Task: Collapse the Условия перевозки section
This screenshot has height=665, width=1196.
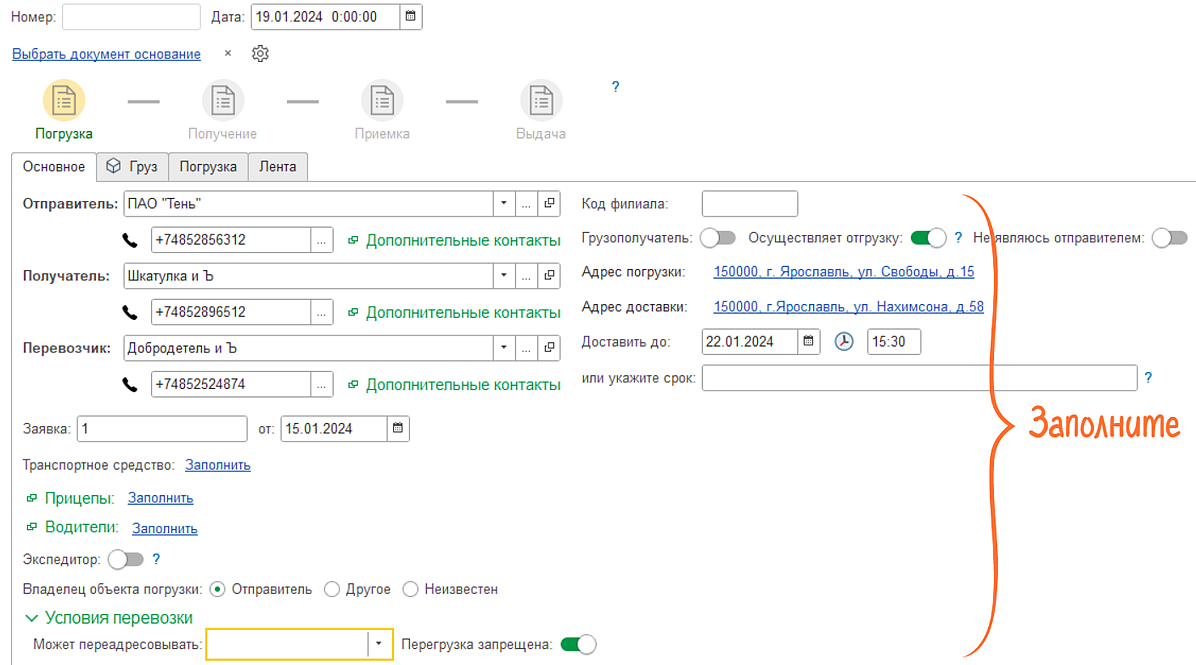Action: click(x=32, y=618)
